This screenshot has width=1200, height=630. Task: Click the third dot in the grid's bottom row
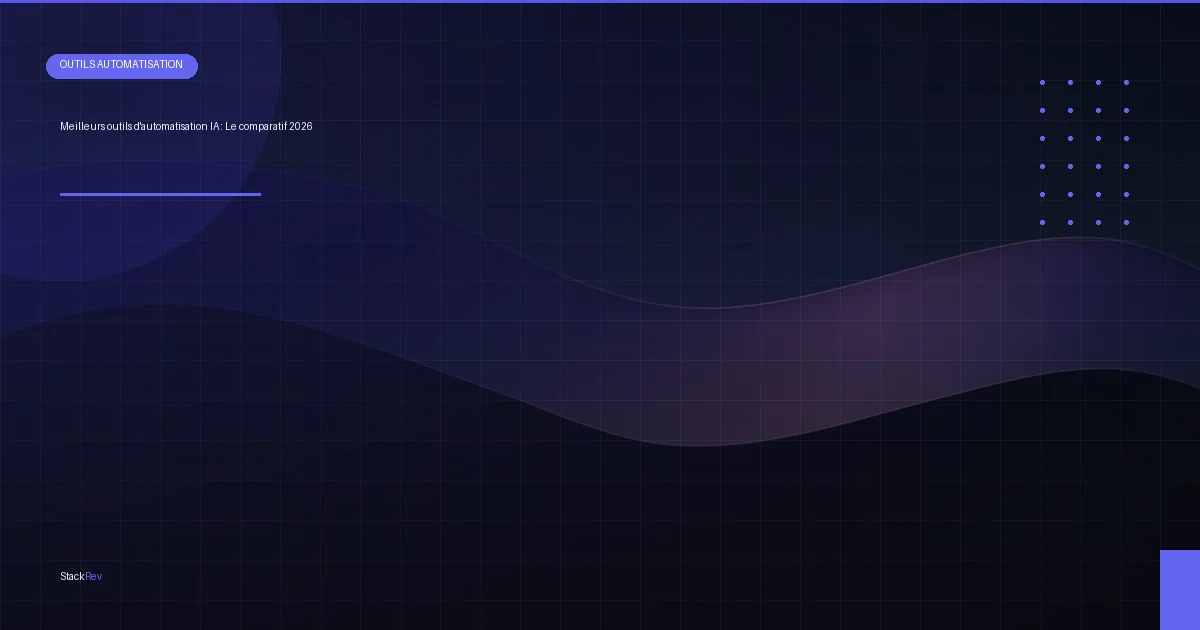click(1098, 223)
